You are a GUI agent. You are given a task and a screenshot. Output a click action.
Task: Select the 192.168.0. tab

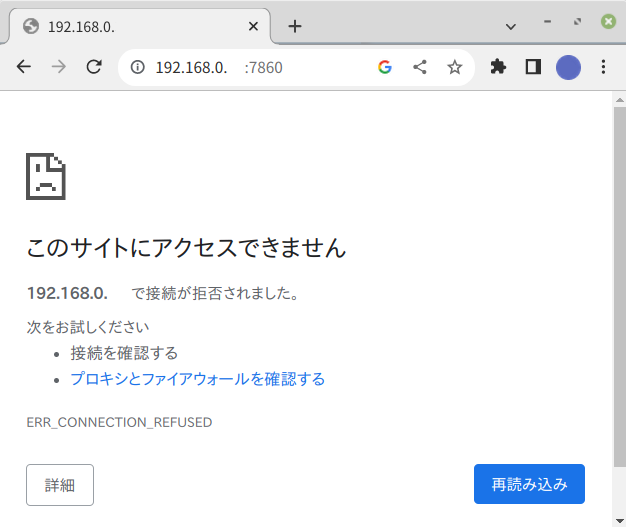click(140, 26)
